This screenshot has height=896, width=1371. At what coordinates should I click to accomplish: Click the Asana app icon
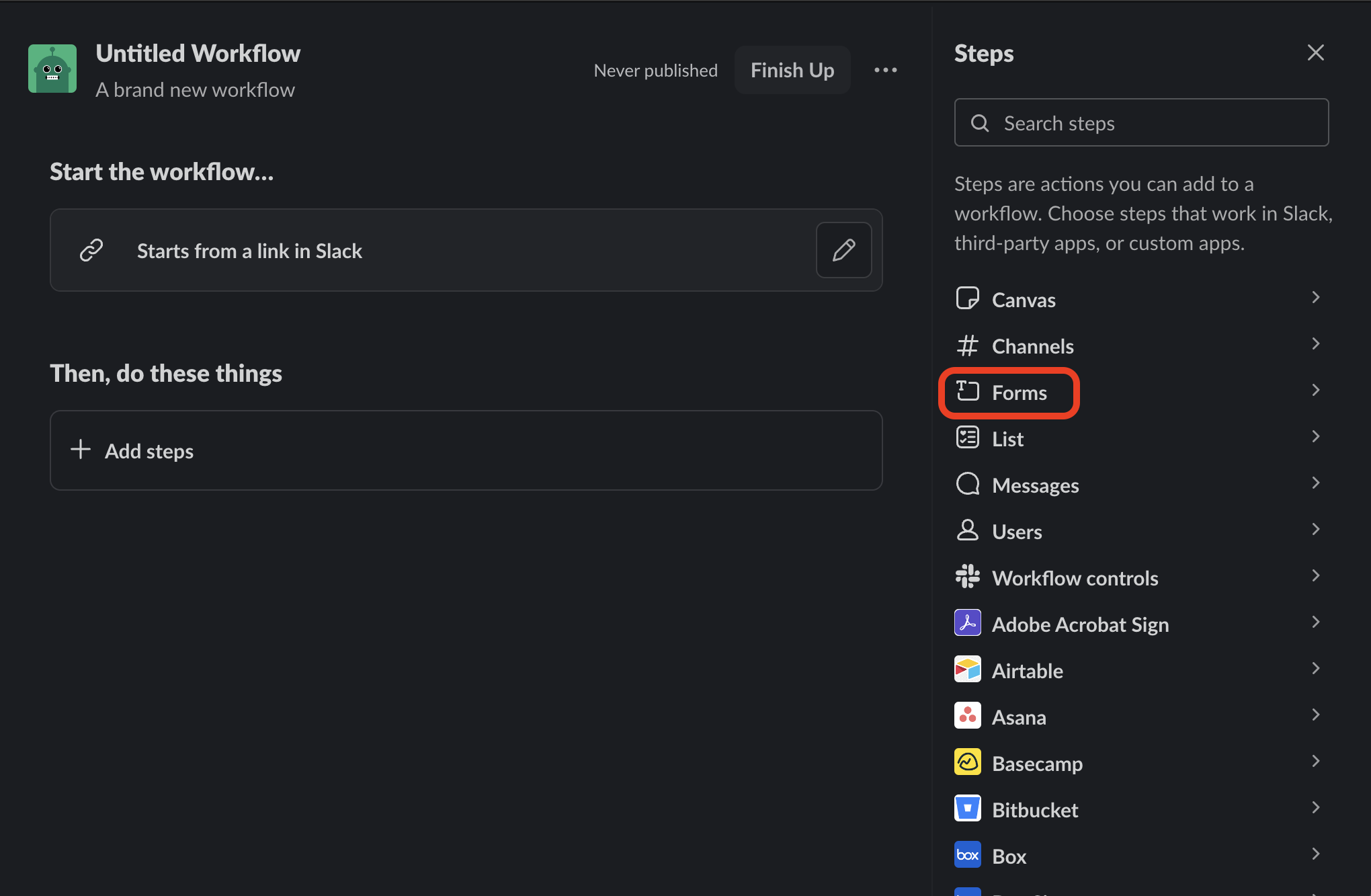point(967,716)
